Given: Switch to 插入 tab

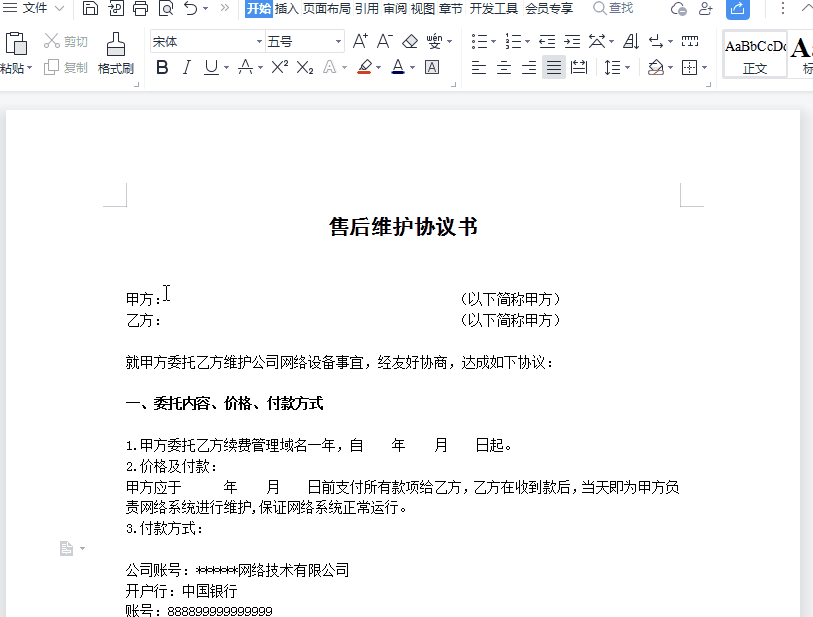Looking at the screenshot, I should point(287,9).
